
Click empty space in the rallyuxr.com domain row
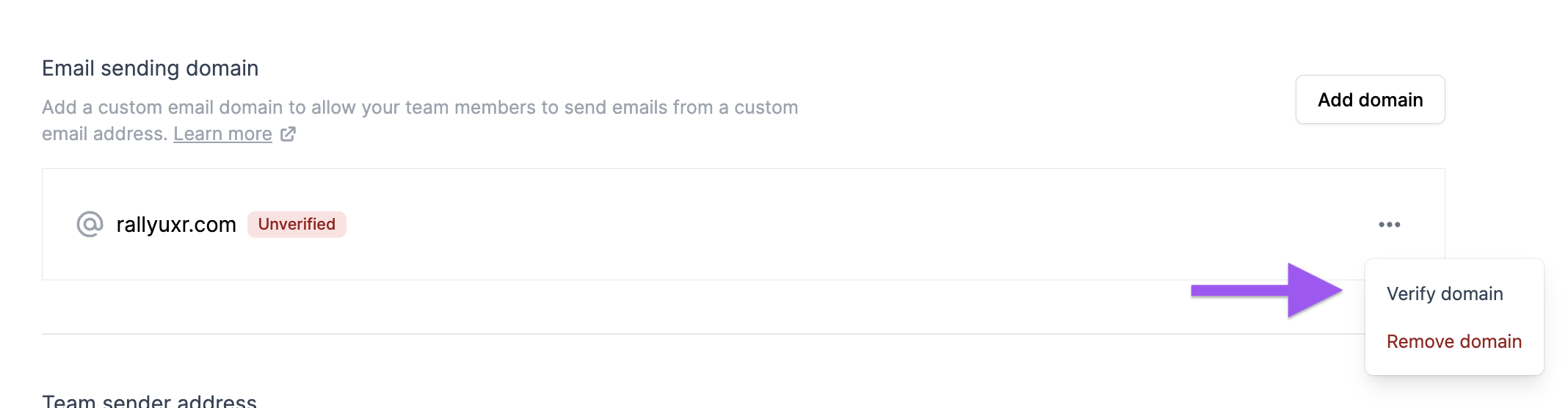pos(807,225)
